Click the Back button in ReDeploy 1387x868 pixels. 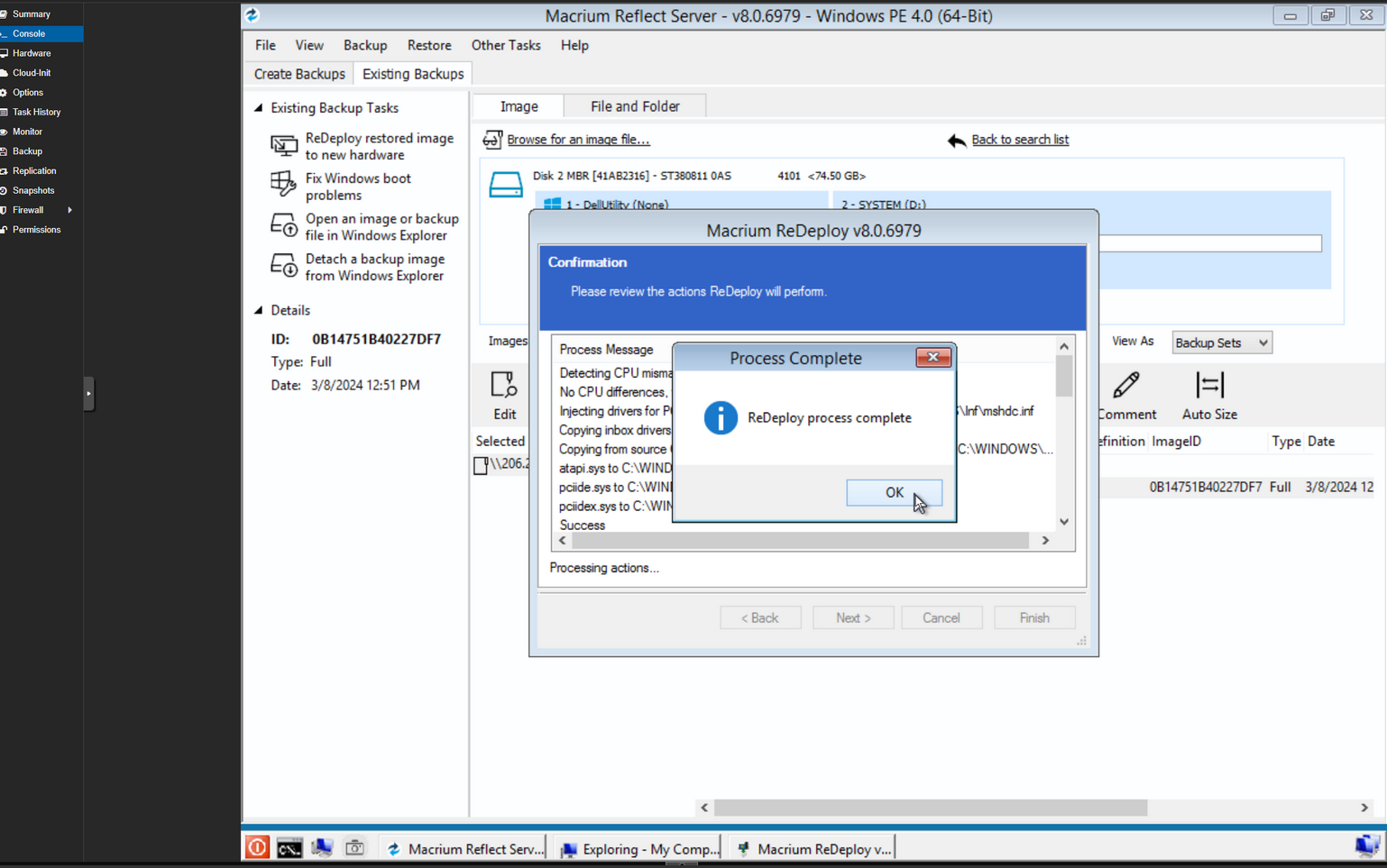point(760,617)
